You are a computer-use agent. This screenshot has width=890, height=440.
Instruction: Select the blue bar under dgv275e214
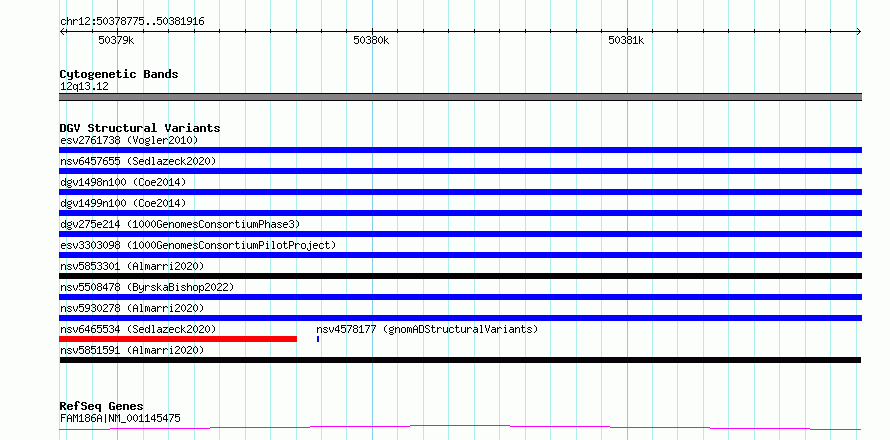click(460, 234)
